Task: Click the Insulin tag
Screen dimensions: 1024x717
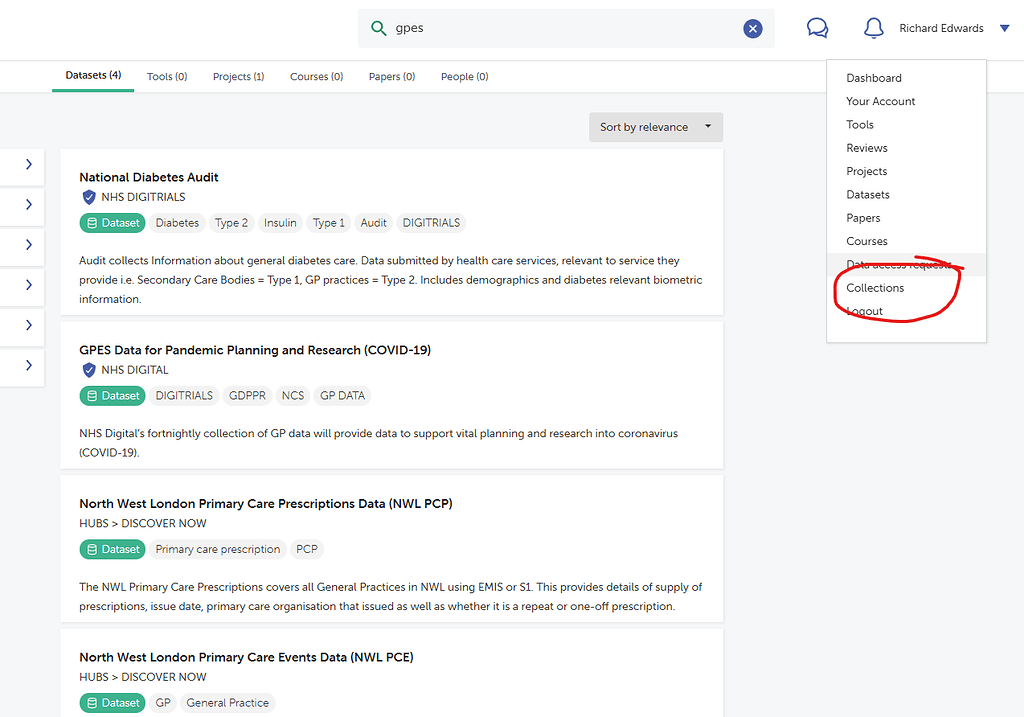Action: [x=280, y=222]
